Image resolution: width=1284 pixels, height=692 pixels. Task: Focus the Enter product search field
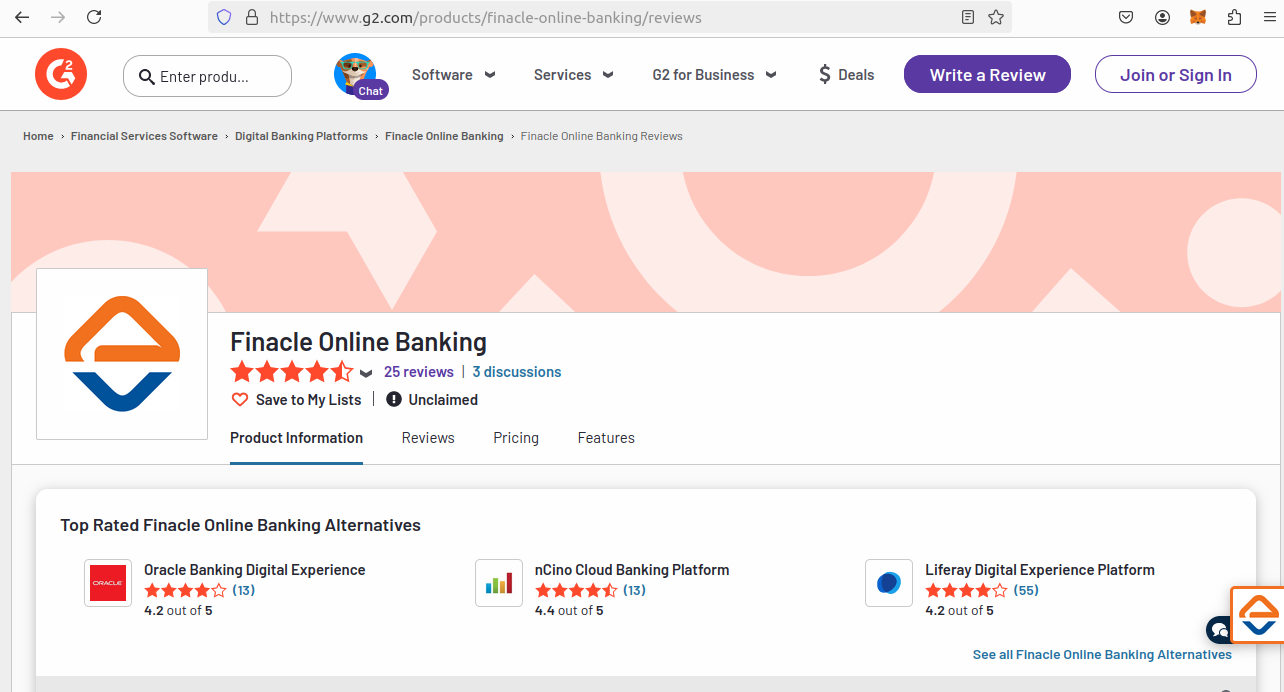[x=207, y=76]
